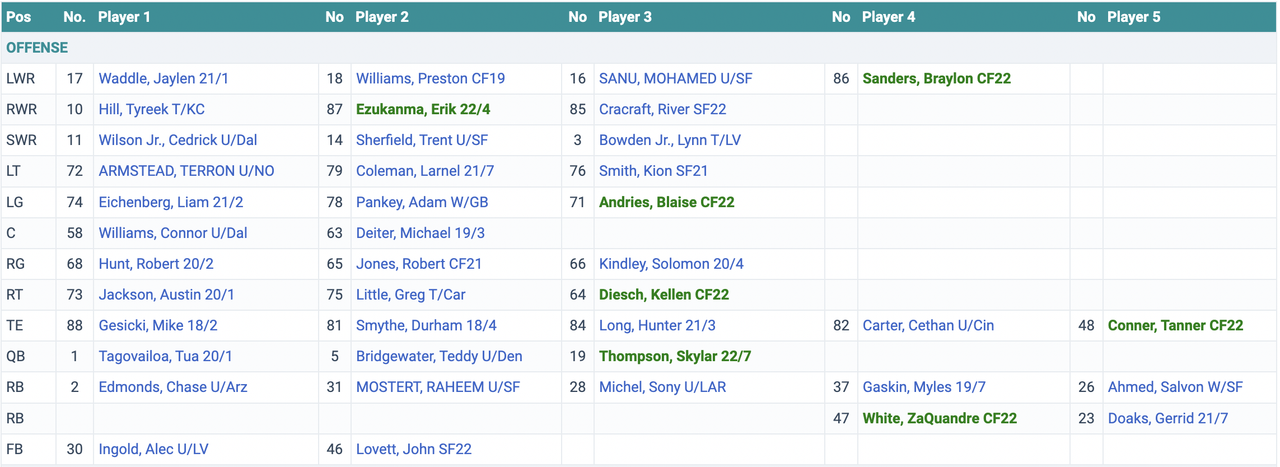Open Doaks, Gerrid player link
Screen dimensions: 1280x467
1167,418
